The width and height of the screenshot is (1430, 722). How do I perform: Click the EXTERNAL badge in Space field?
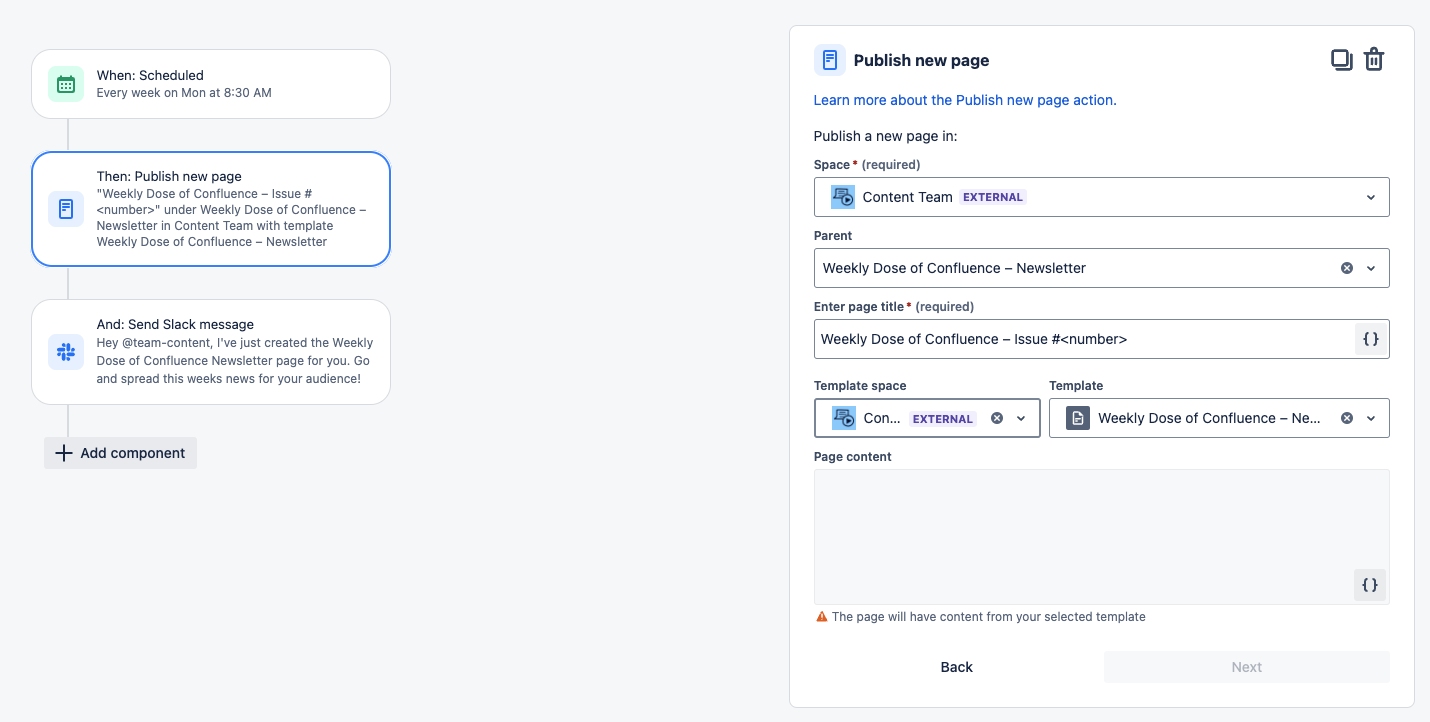[993, 197]
